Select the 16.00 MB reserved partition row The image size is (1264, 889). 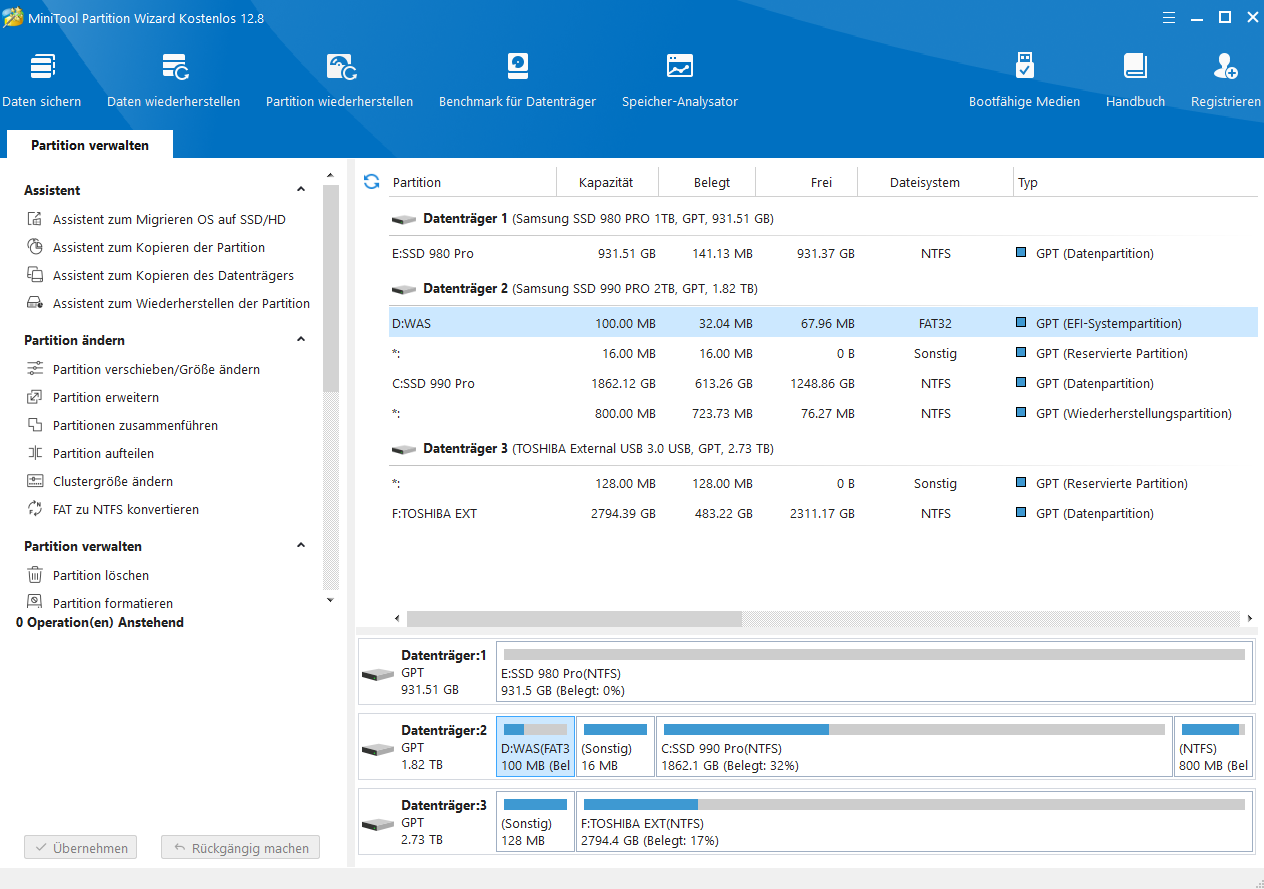[x=823, y=353]
